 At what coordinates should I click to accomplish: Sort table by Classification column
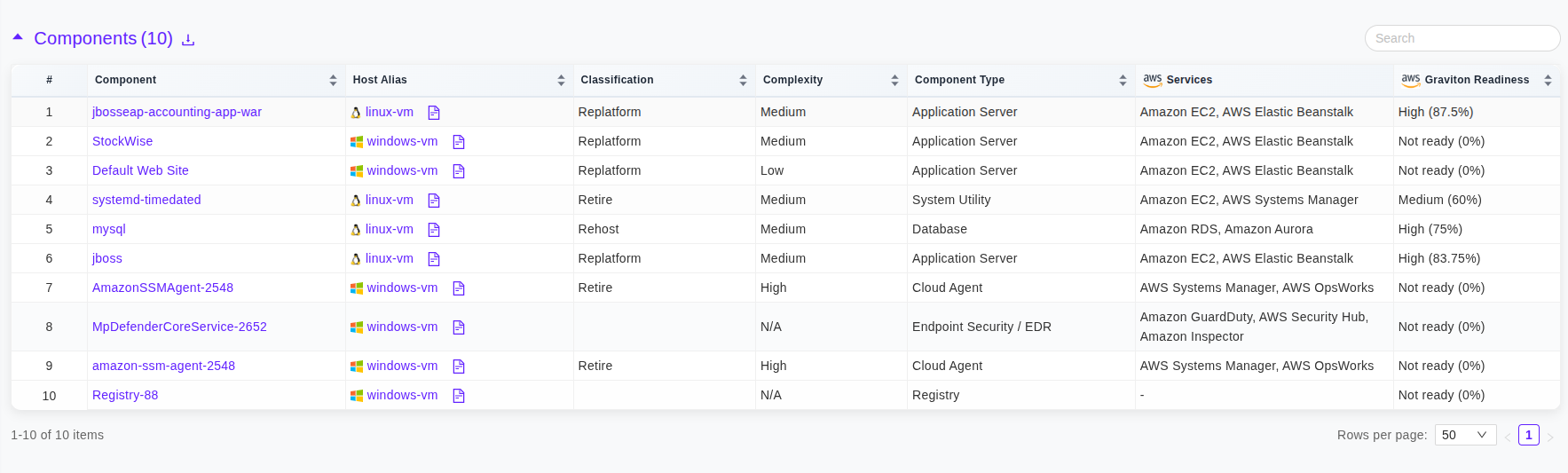[x=743, y=80]
